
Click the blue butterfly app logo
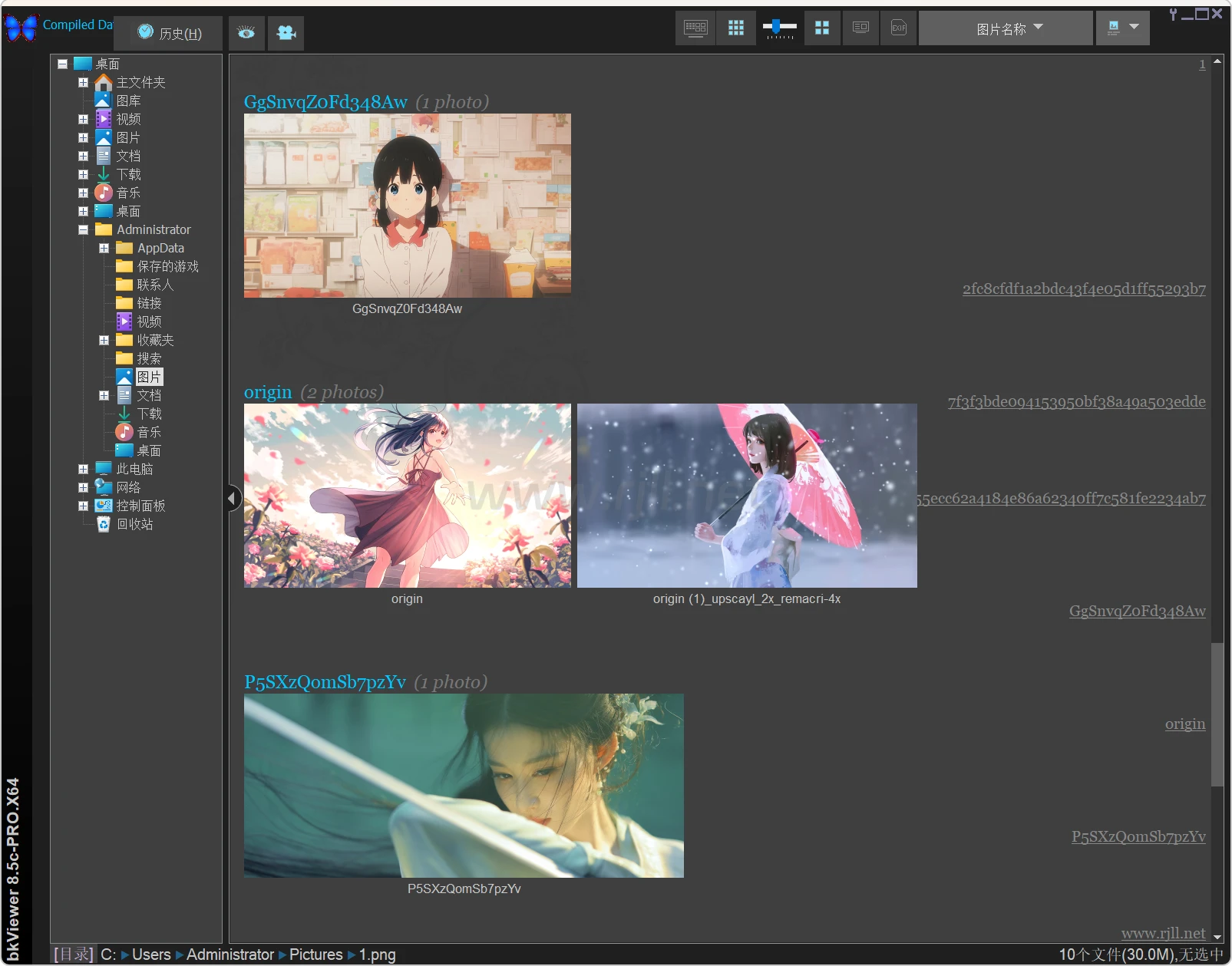[x=21, y=28]
